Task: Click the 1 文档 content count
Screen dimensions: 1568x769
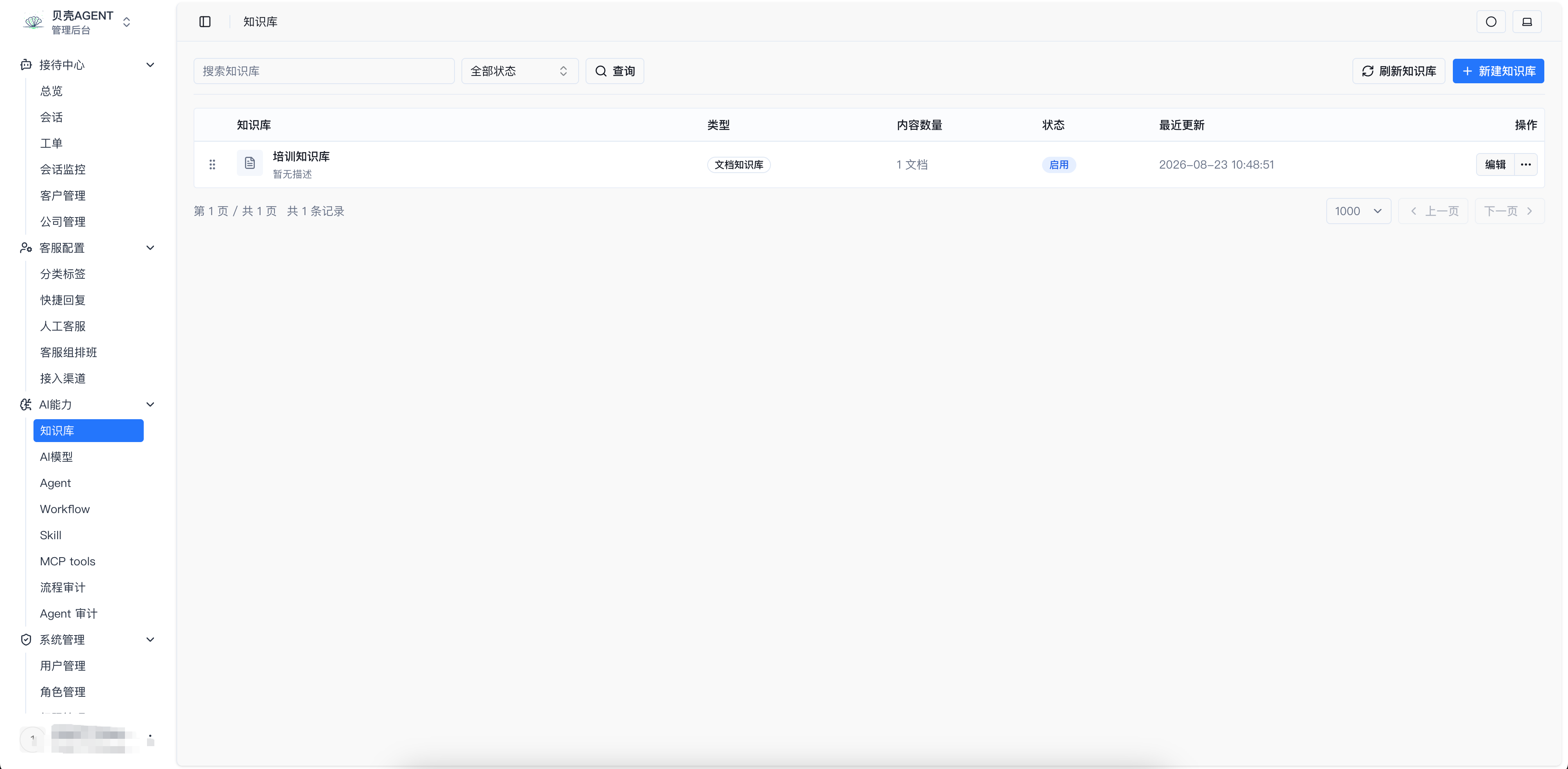Action: [x=912, y=165]
